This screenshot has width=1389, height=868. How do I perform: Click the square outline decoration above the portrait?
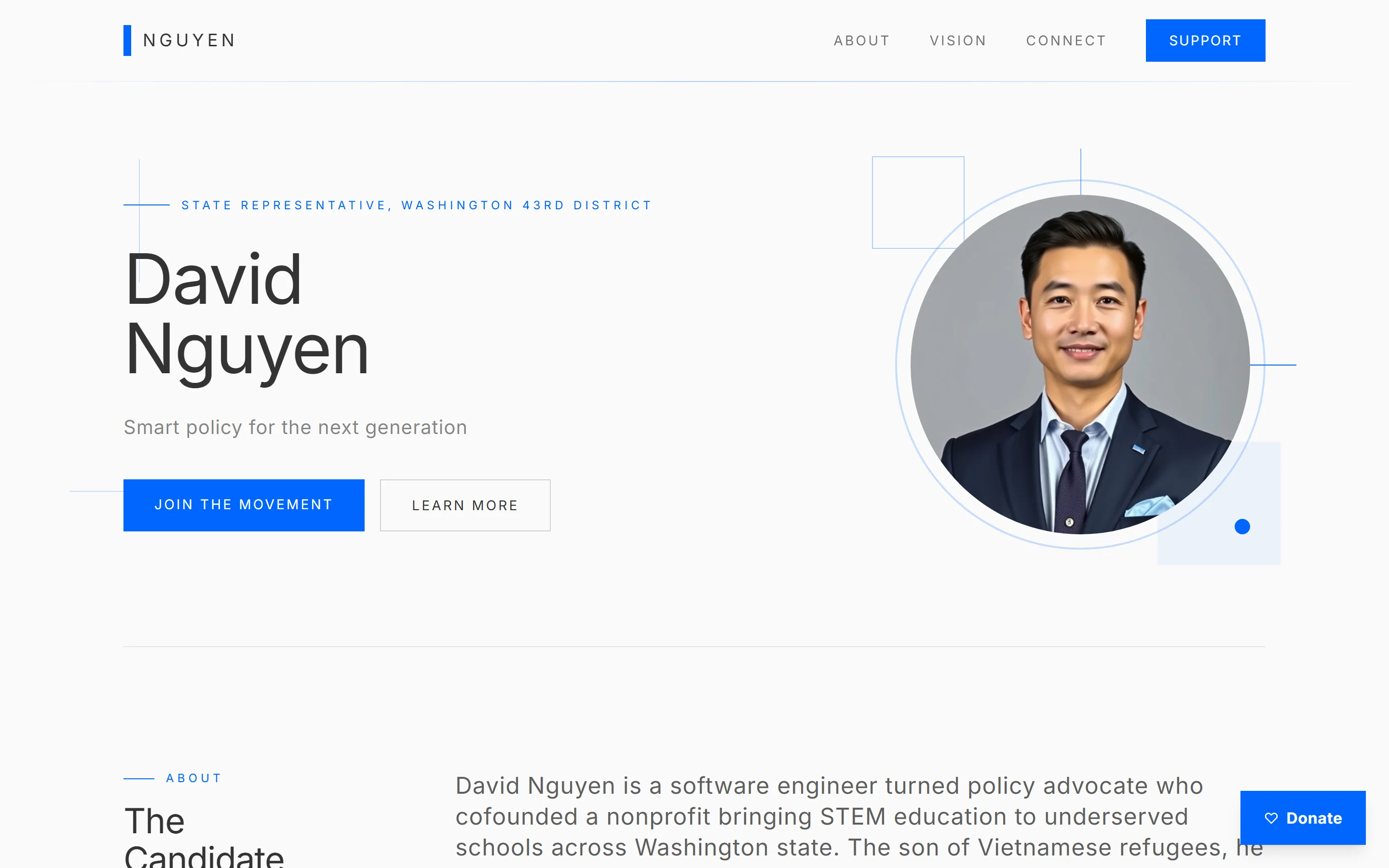click(x=918, y=202)
